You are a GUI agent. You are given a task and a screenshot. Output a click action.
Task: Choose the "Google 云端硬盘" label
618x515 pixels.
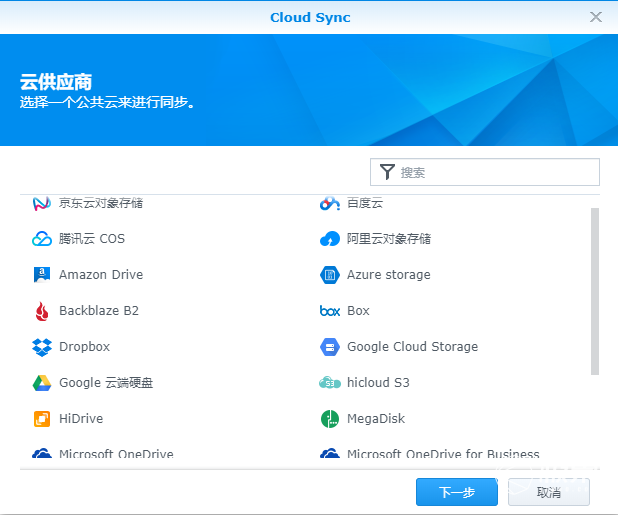coord(106,383)
